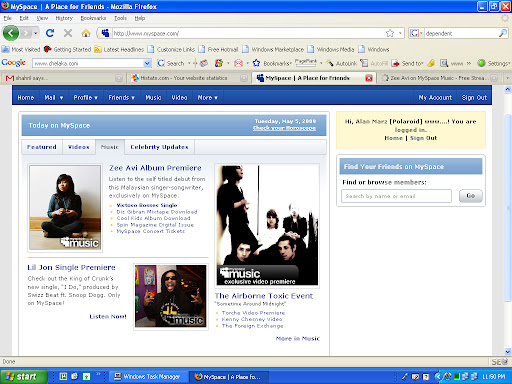Click the taskbar clock
512x384 pixels.
click(x=493, y=377)
